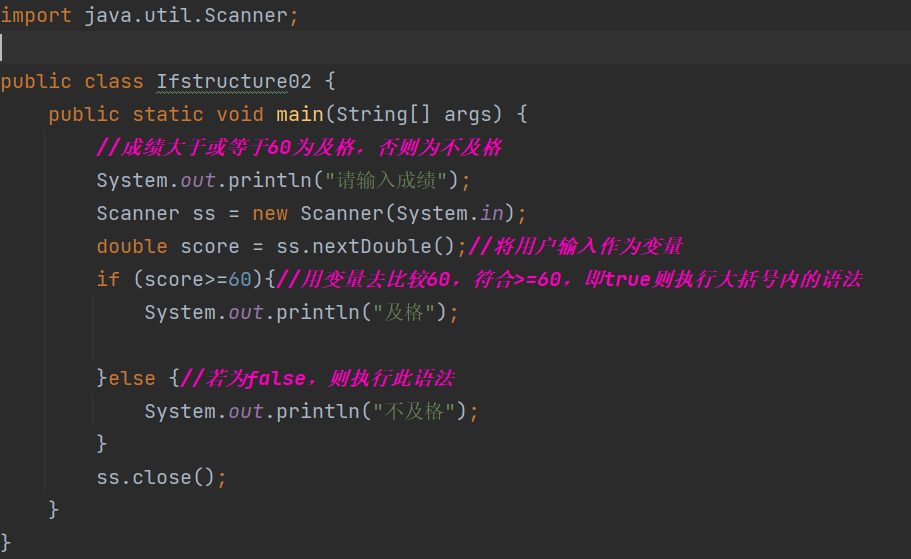Click the comment 若为false，则执行此语法
The height and width of the screenshot is (559, 911).
tap(317, 378)
